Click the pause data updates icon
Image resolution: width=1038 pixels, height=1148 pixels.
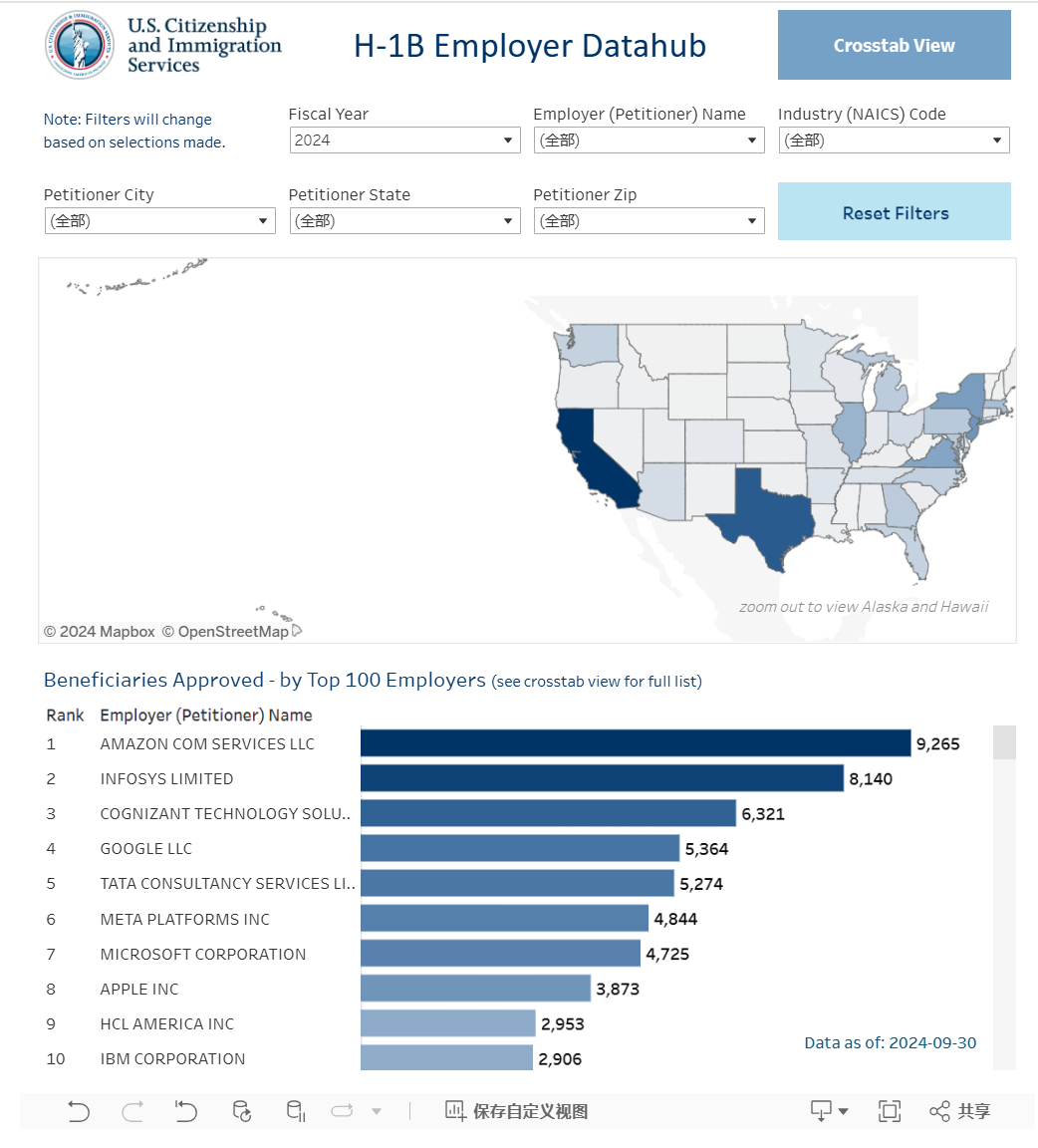pyautogui.click(x=296, y=1111)
